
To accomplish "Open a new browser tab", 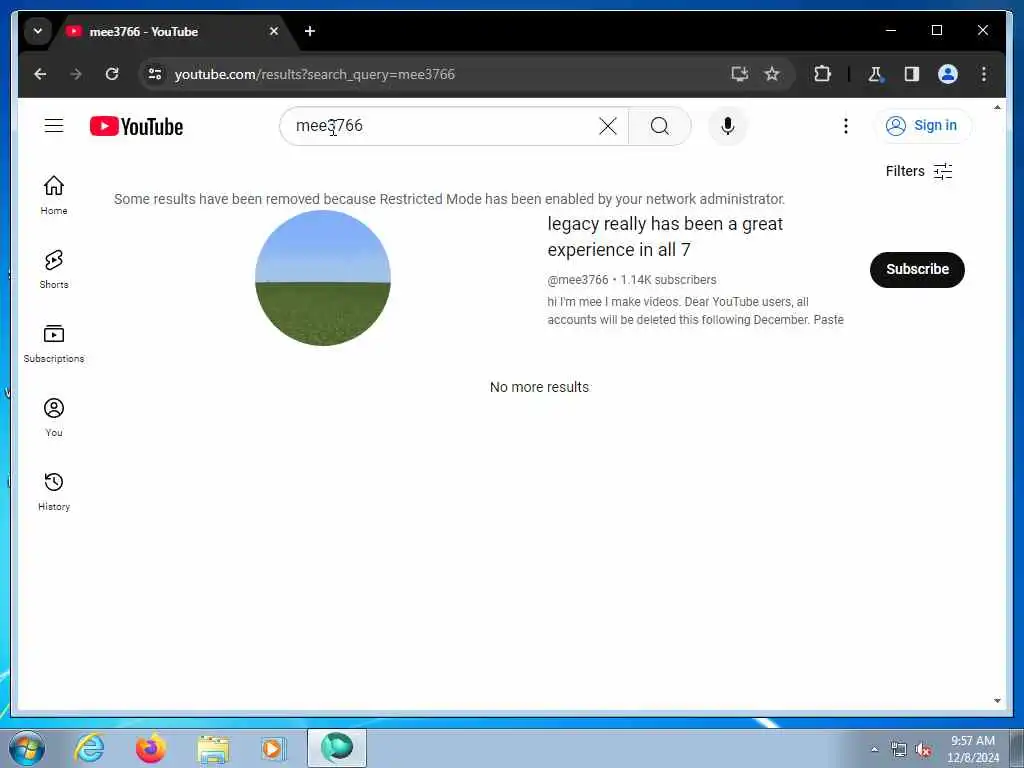I will click(x=310, y=31).
